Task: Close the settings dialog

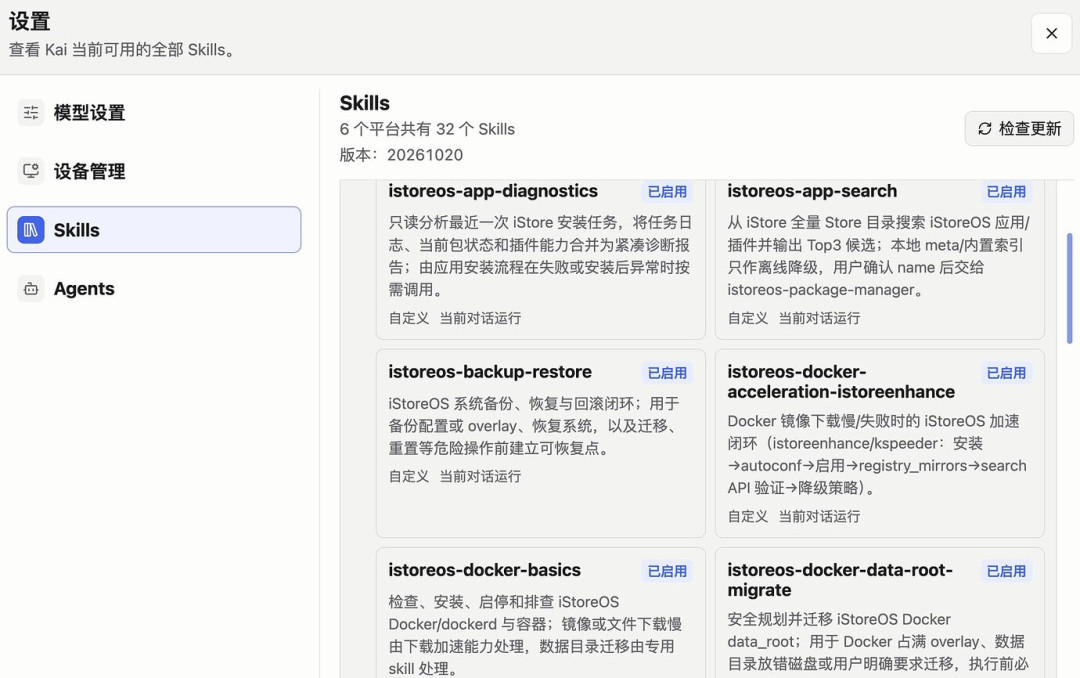Action: [1051, 33]
